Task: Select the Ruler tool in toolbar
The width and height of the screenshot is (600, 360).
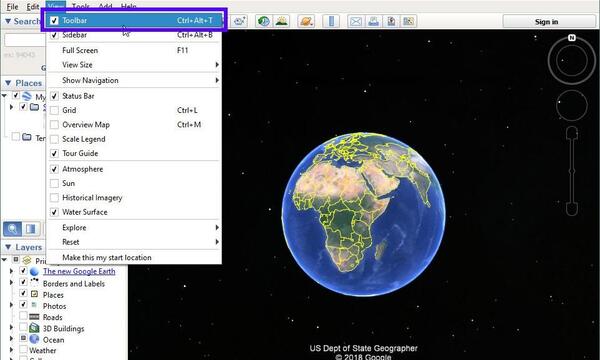Action: tap(331, 21)
